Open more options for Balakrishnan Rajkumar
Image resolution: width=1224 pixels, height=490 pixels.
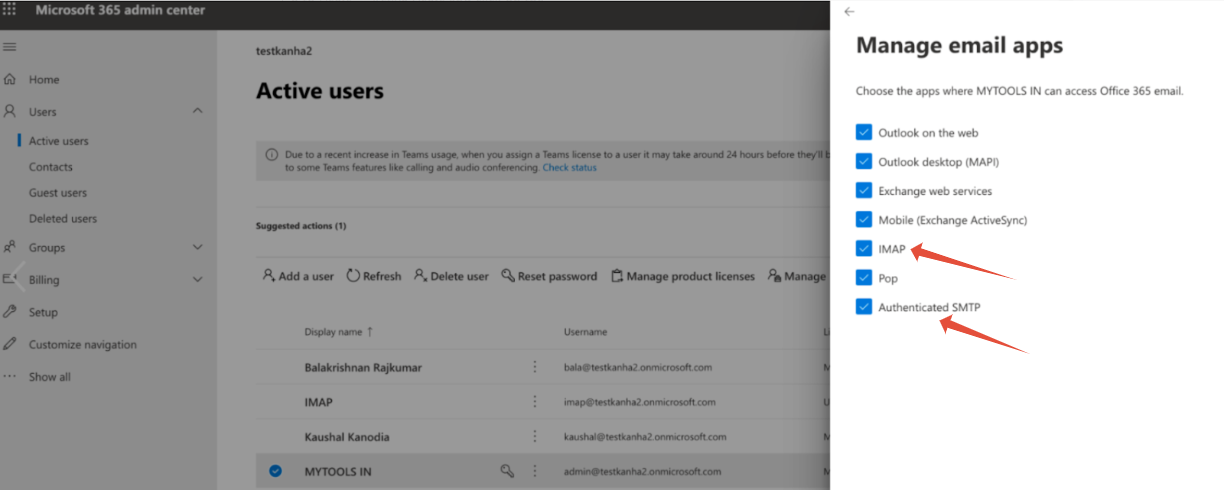tap(535, 367)
